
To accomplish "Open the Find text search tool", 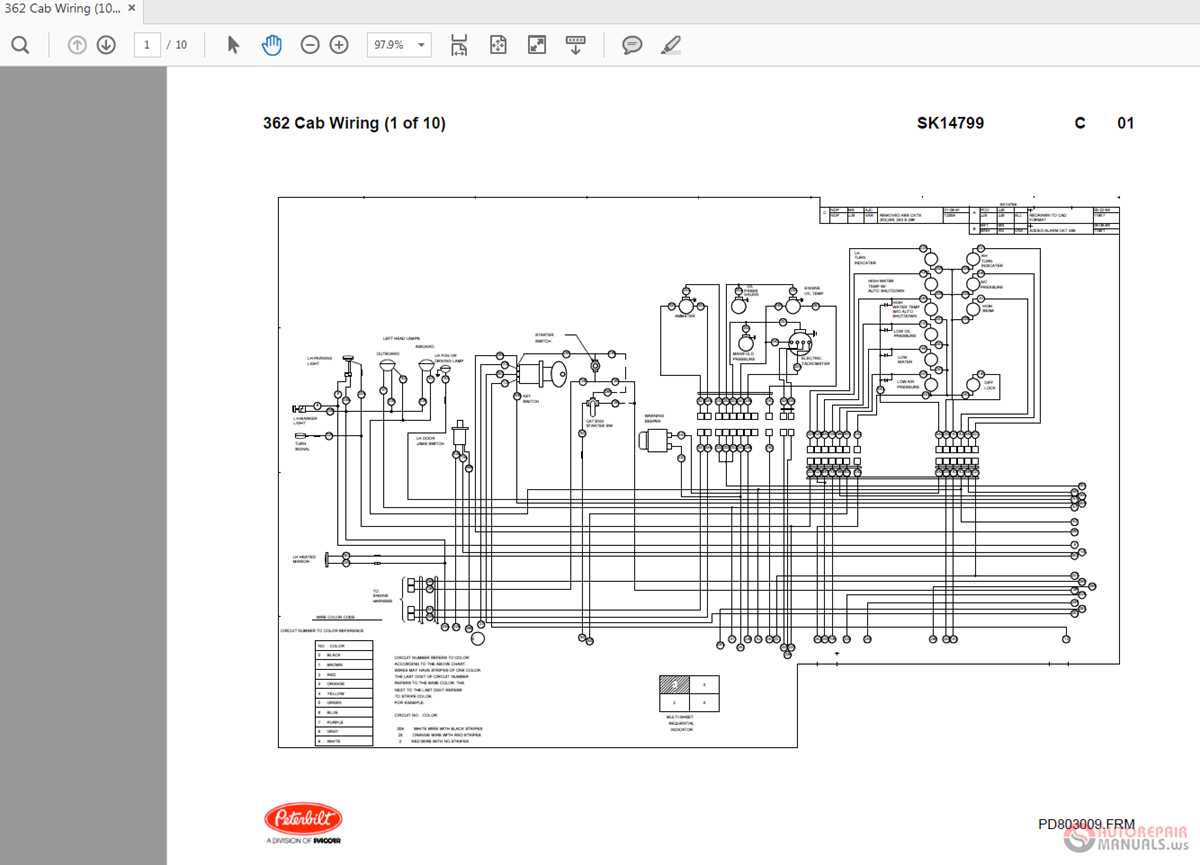I will click(20, 45).
